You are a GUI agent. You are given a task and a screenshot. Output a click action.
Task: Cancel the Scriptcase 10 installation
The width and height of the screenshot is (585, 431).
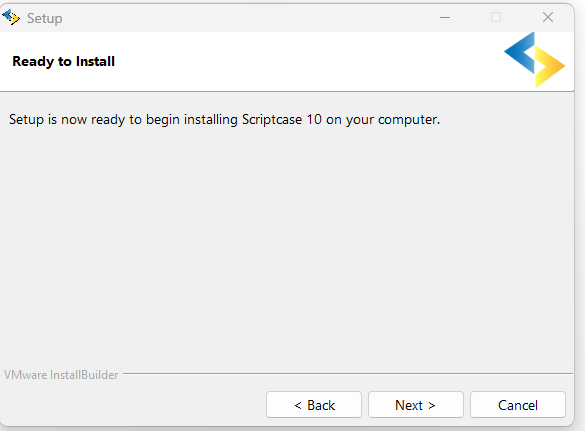tap(518, 405)
